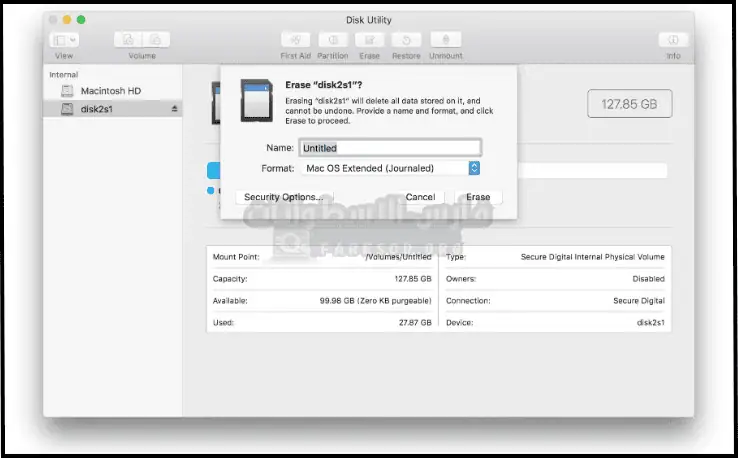
Task: Click the add volume toolbar icon
Action: pos(129,40)
